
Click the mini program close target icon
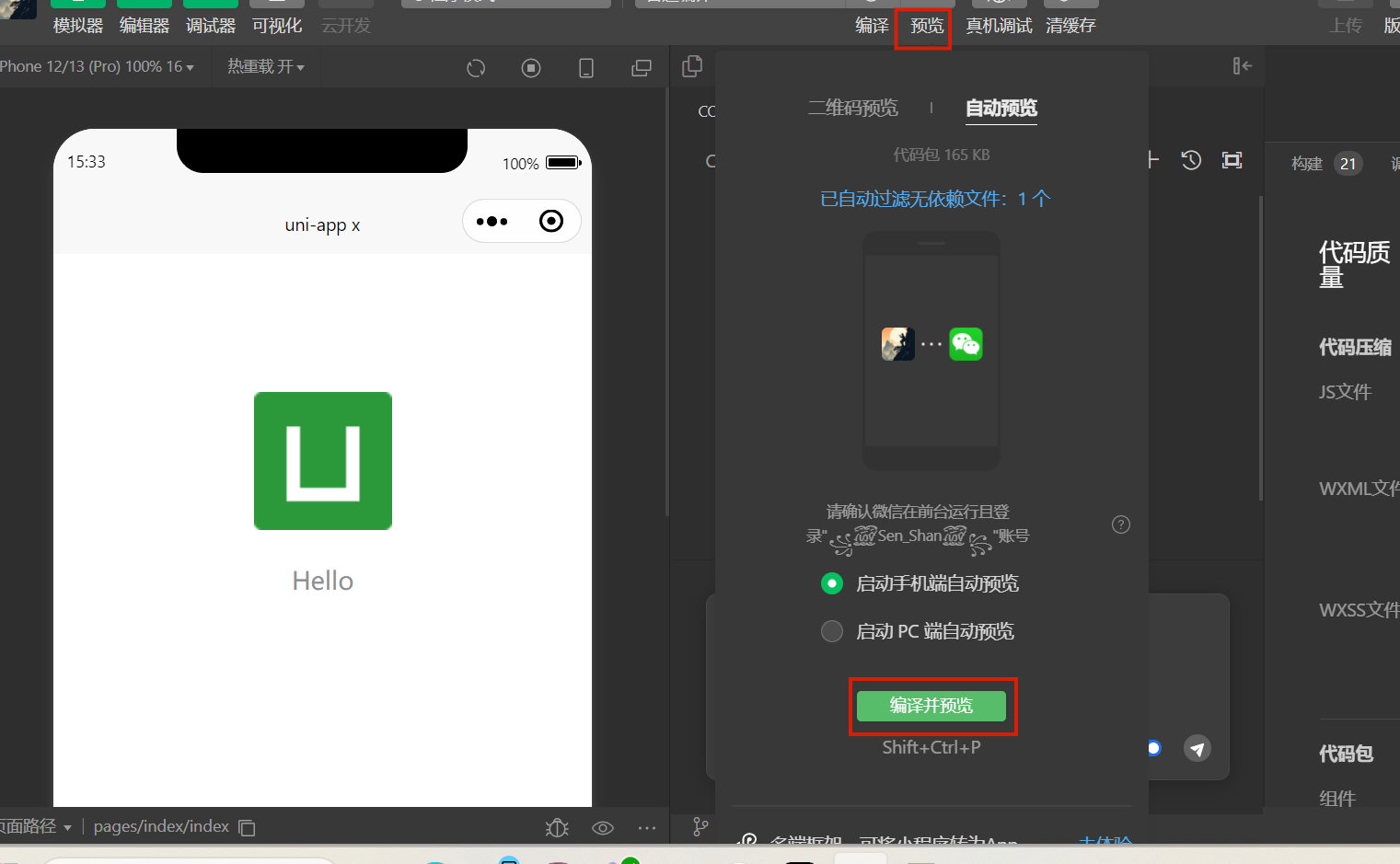(x=551, y=221)
